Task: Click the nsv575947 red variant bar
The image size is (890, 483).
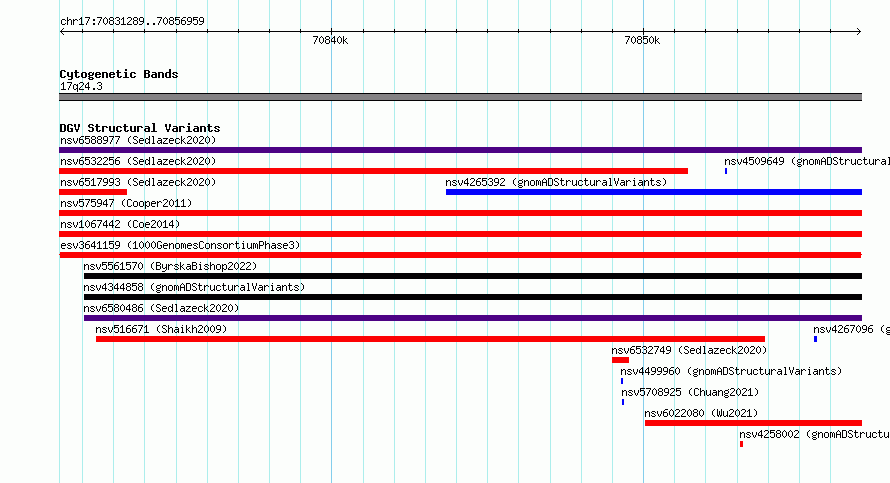Action: (460, 213)
